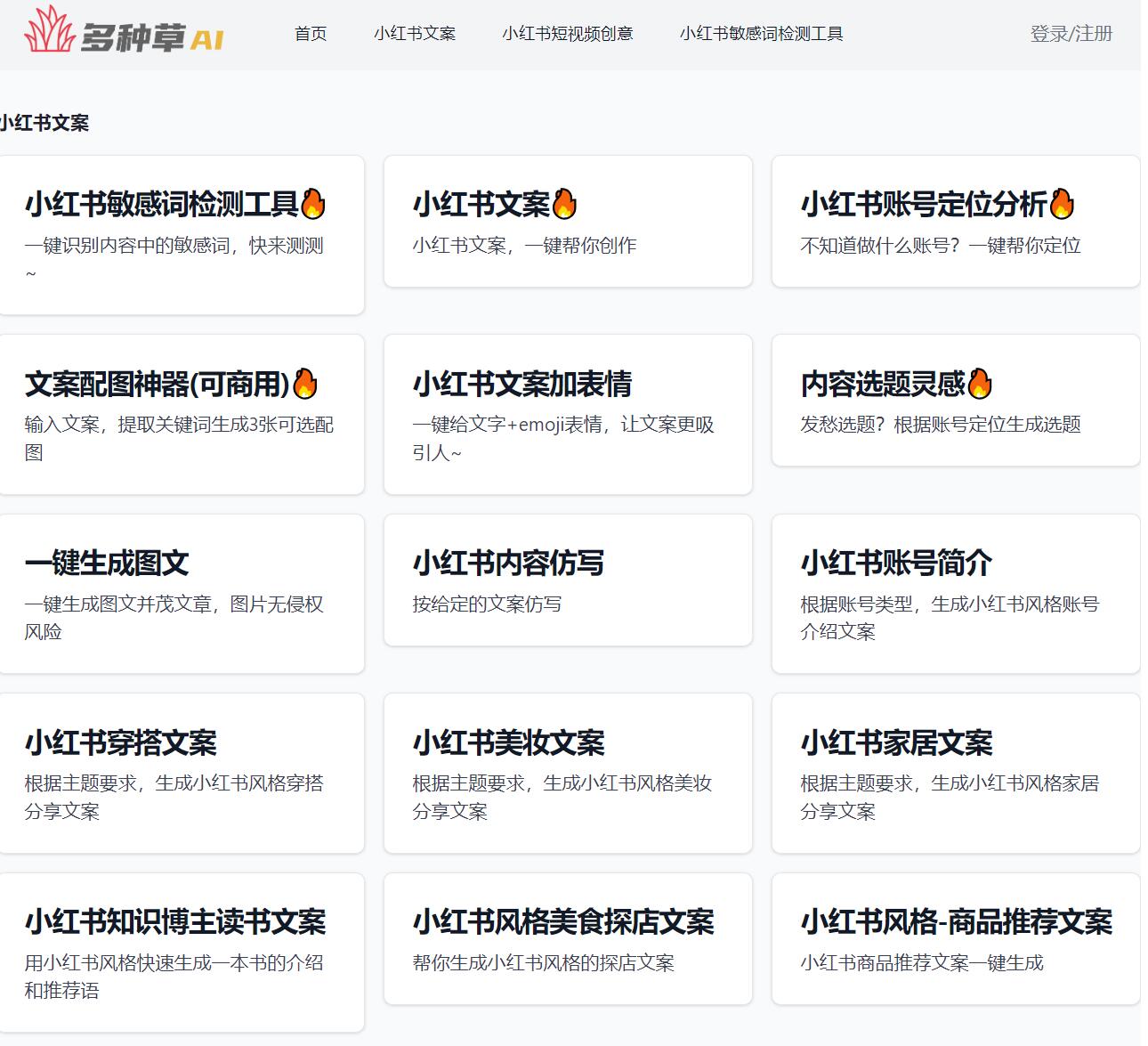Click description 输入文案，提取关键词生成3张可选配图

[179, 438]
